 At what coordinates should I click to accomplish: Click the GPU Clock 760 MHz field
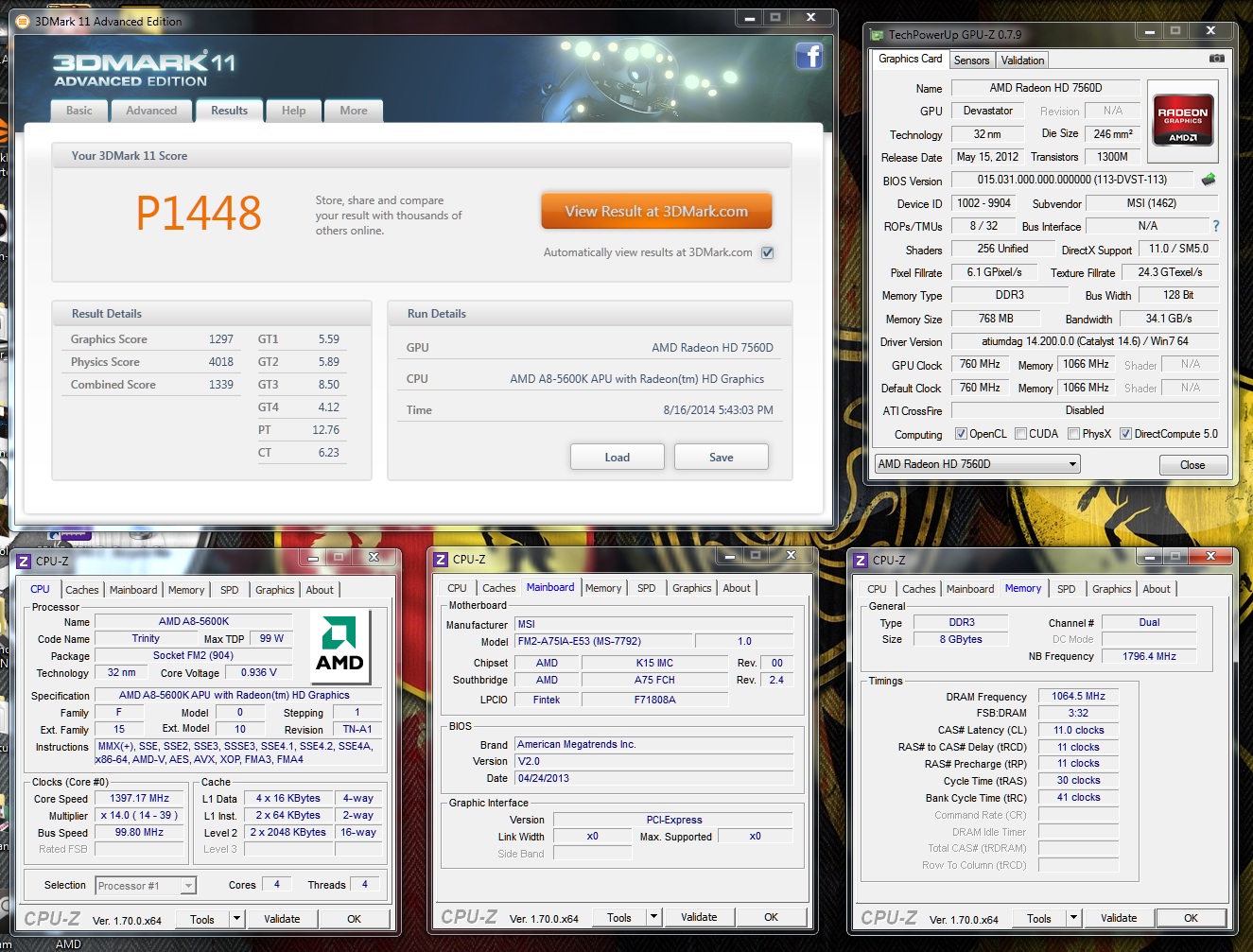click(980, 364)
